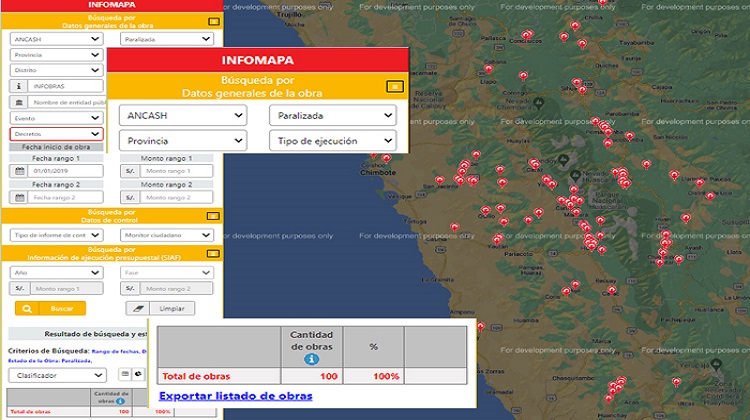Screen dimensions: 750x420
Task: Select the map marker near Tortuga
Action: tap(454, 227)
